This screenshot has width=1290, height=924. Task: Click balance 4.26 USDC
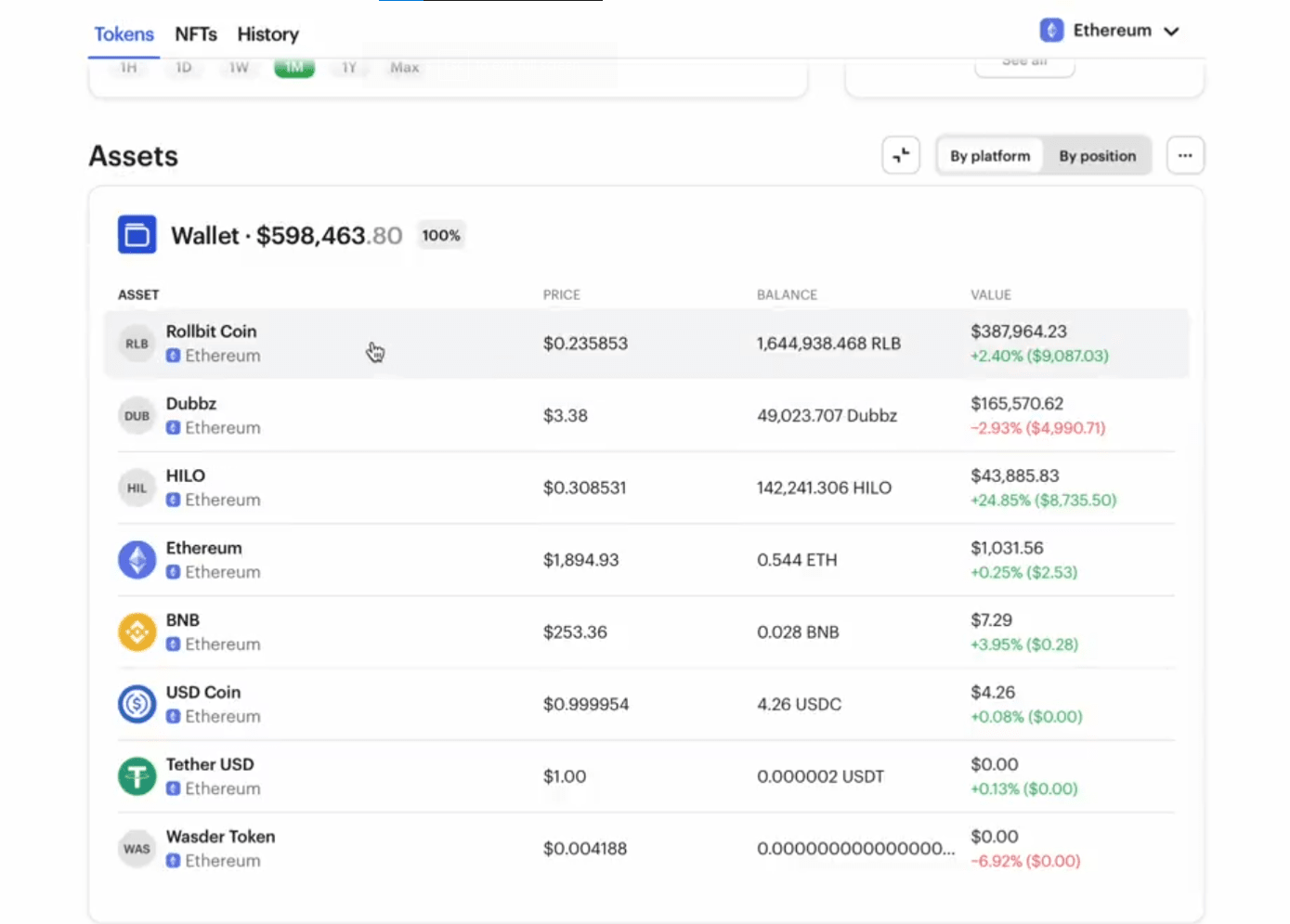(x=799, y=705)
